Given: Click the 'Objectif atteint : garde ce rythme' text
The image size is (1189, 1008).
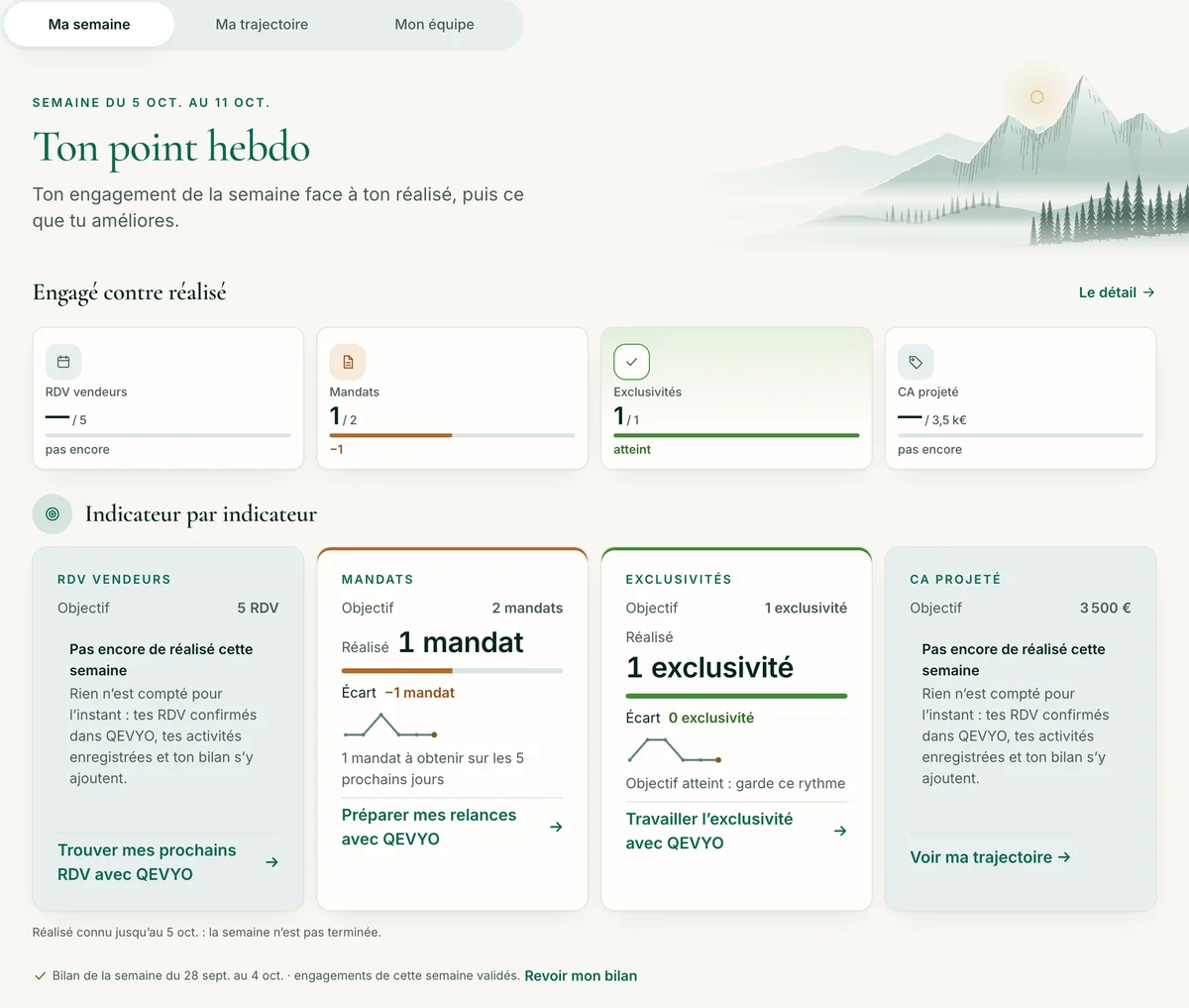Looking at the screenshot, I should (x=736, y=783).
